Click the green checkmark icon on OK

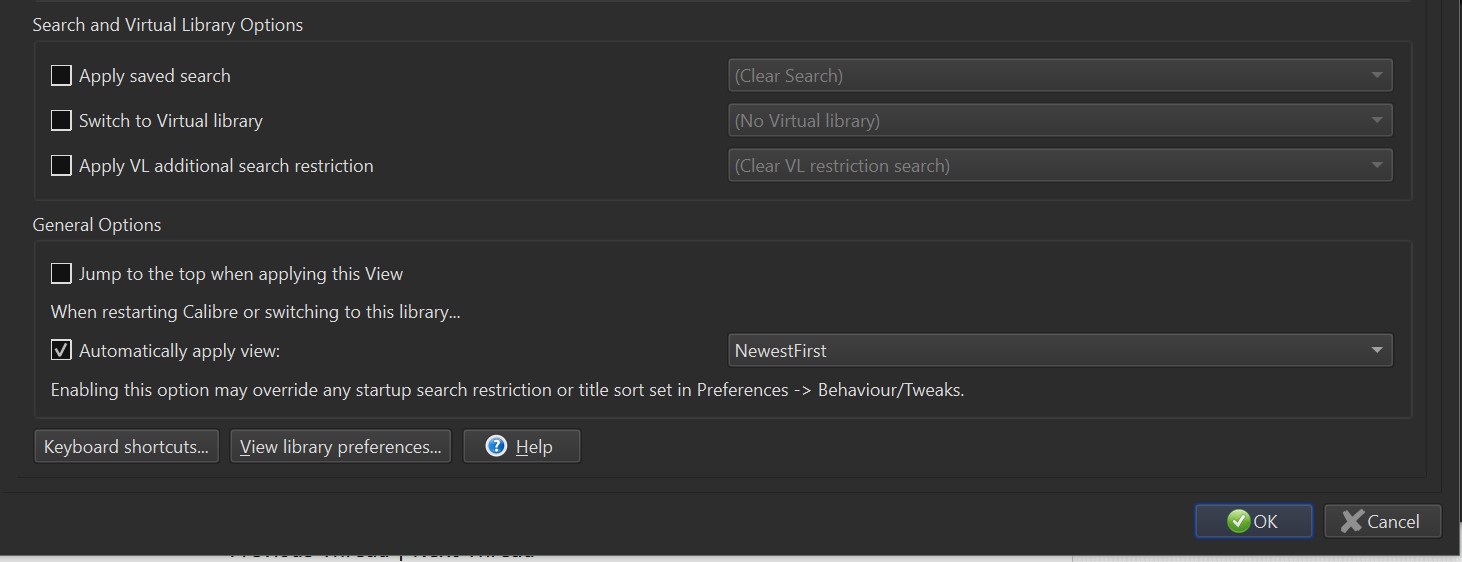1239,521
